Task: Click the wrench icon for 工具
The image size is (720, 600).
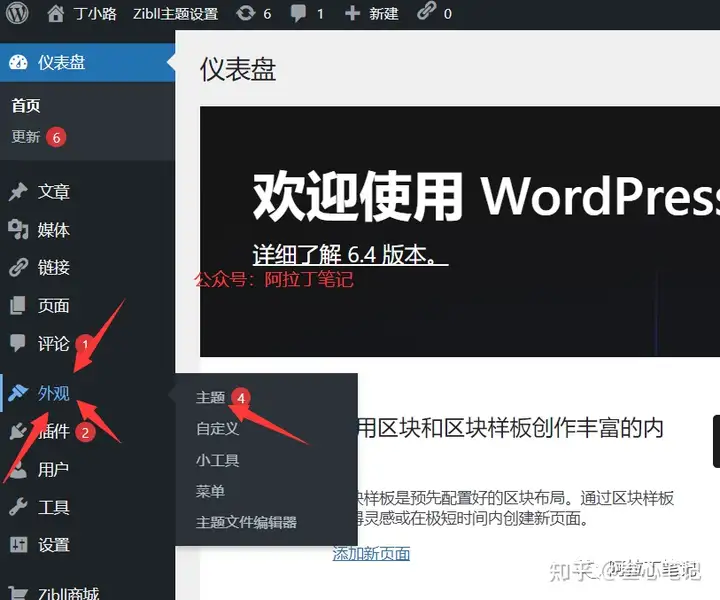Action: (x=18, y=507)
